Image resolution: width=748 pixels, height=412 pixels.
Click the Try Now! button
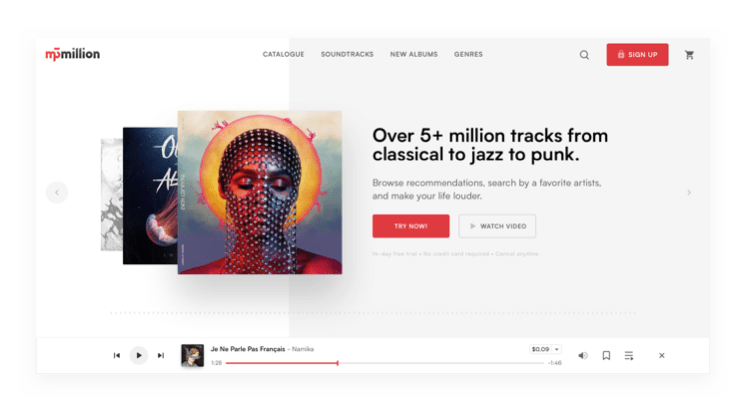[x=411, y=226]
